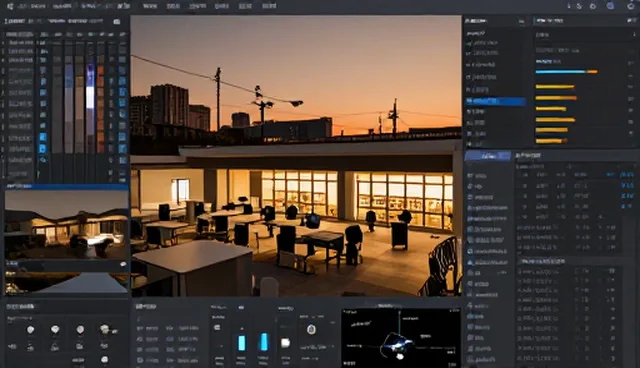Click the first yellow progress bar in right panel
The image size is (640, 368).
(555, 86)
